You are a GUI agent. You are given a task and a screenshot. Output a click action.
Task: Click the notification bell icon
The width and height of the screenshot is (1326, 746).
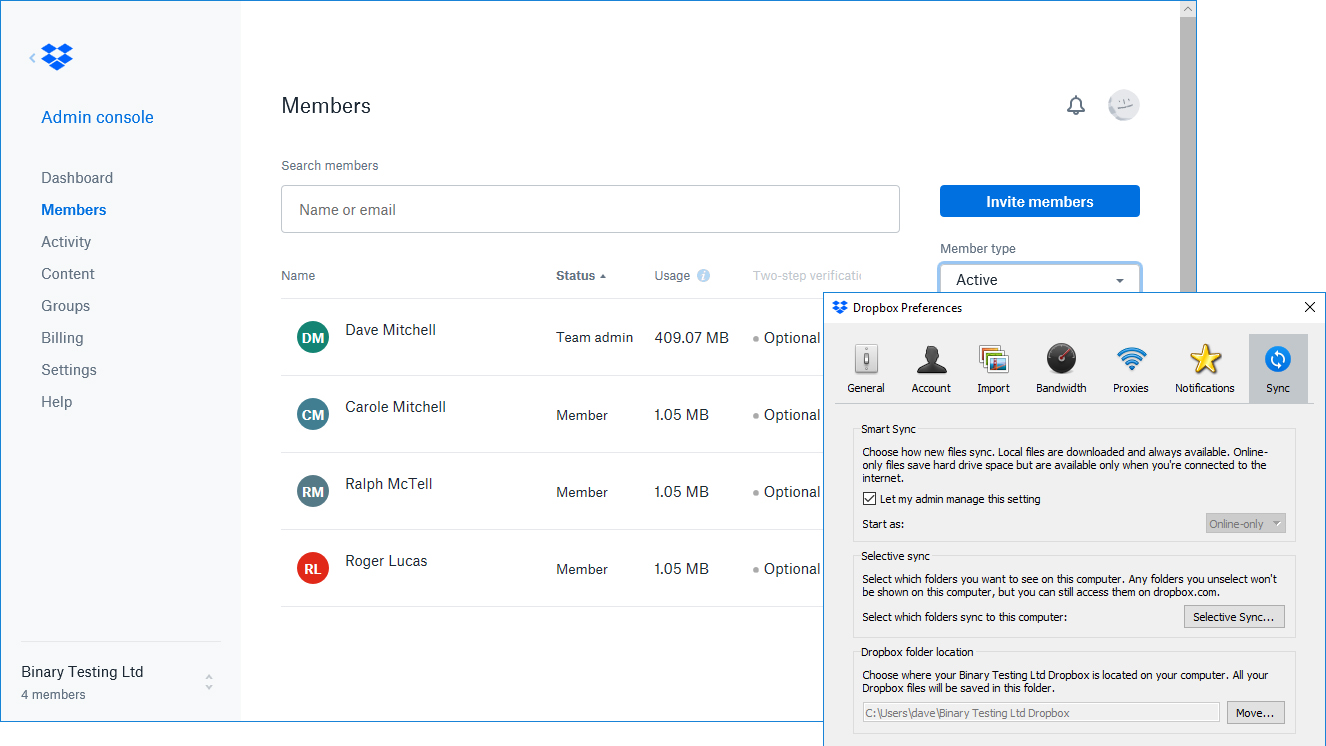point(1075,105)
